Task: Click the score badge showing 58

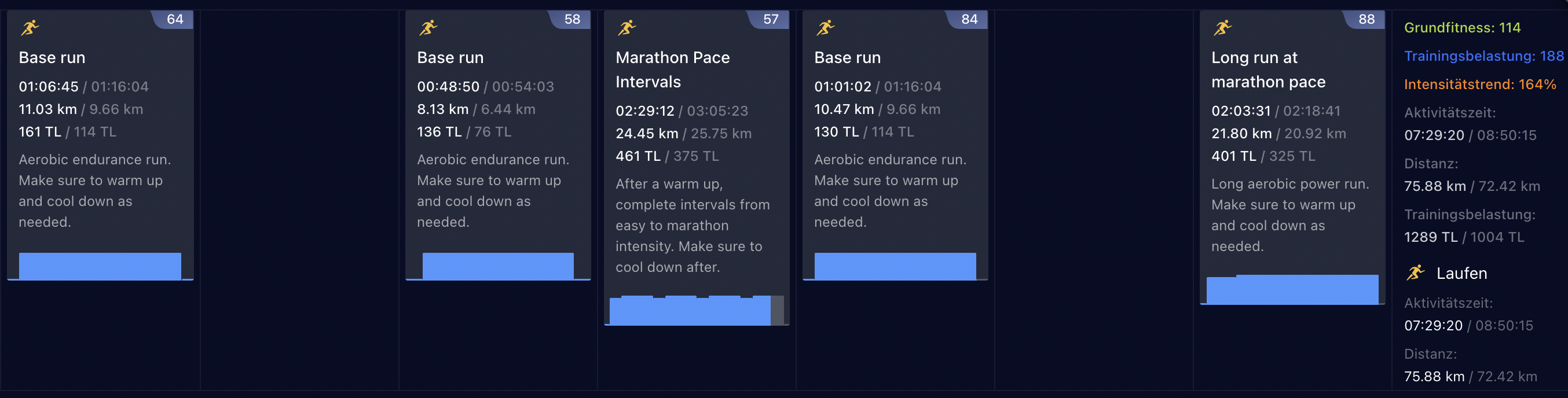Action: (x=570, y=20)
